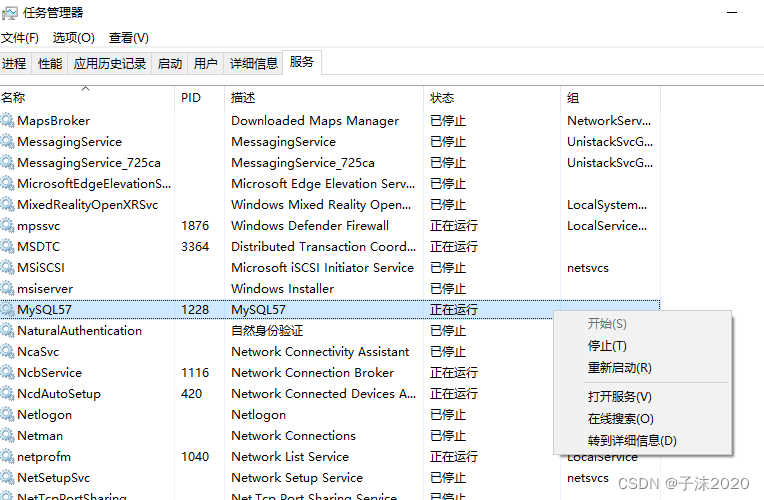764x500 pixels.
Task: Click netsvcs group in MSiSCSI row
Action: pos(588,268)
